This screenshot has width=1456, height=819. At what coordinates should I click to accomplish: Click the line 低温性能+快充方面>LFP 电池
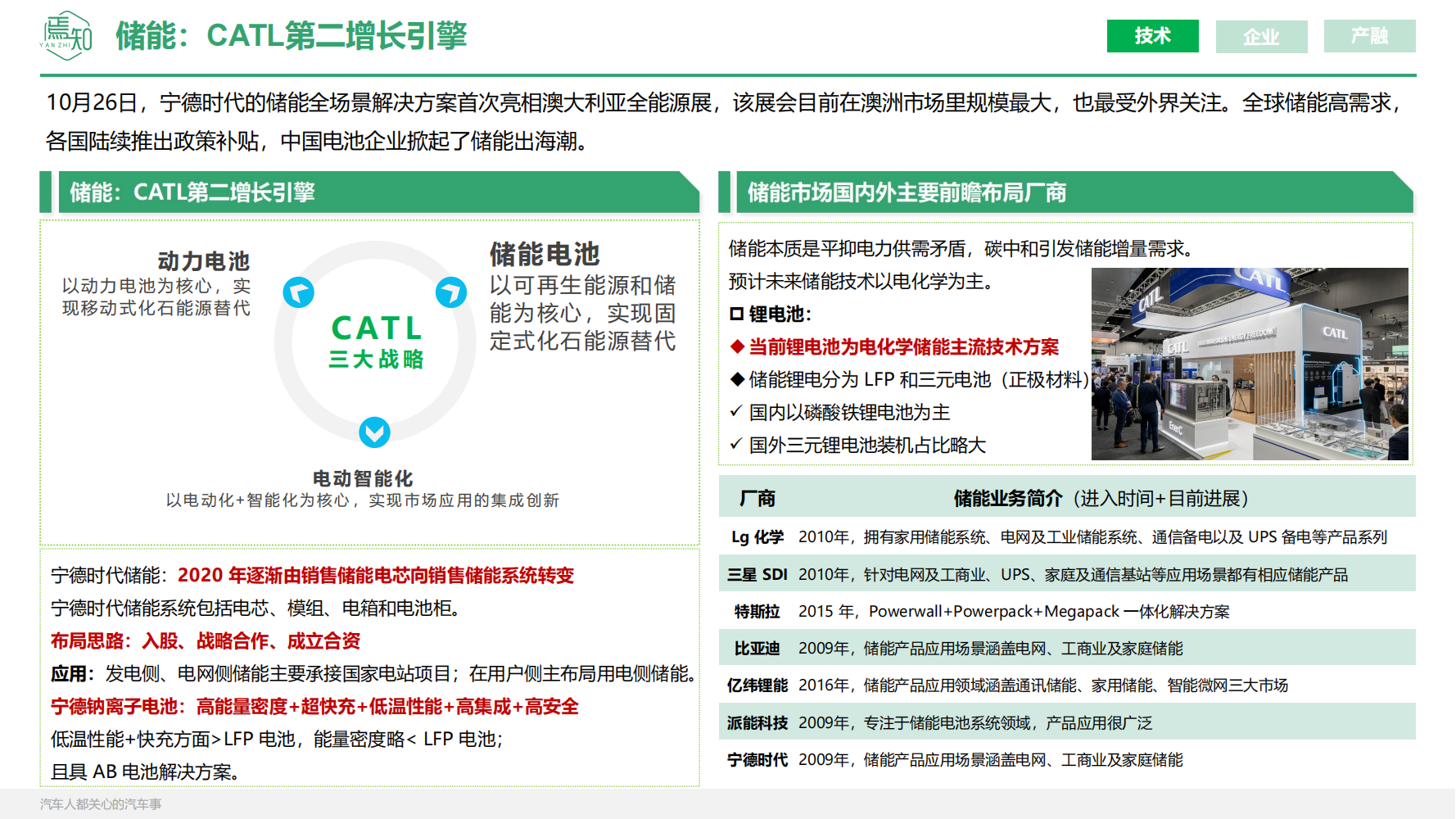coord(277,739)
